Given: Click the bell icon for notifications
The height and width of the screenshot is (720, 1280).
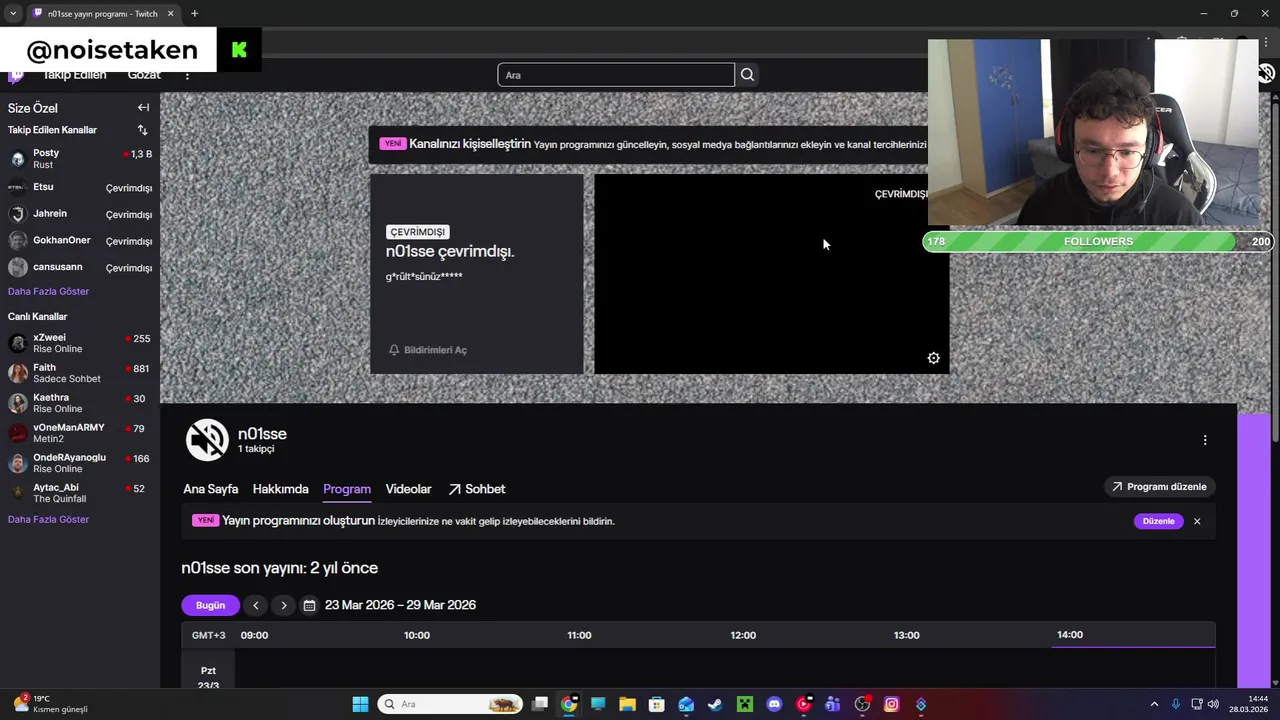Looking at the screenshot, I should pos(394,350).
